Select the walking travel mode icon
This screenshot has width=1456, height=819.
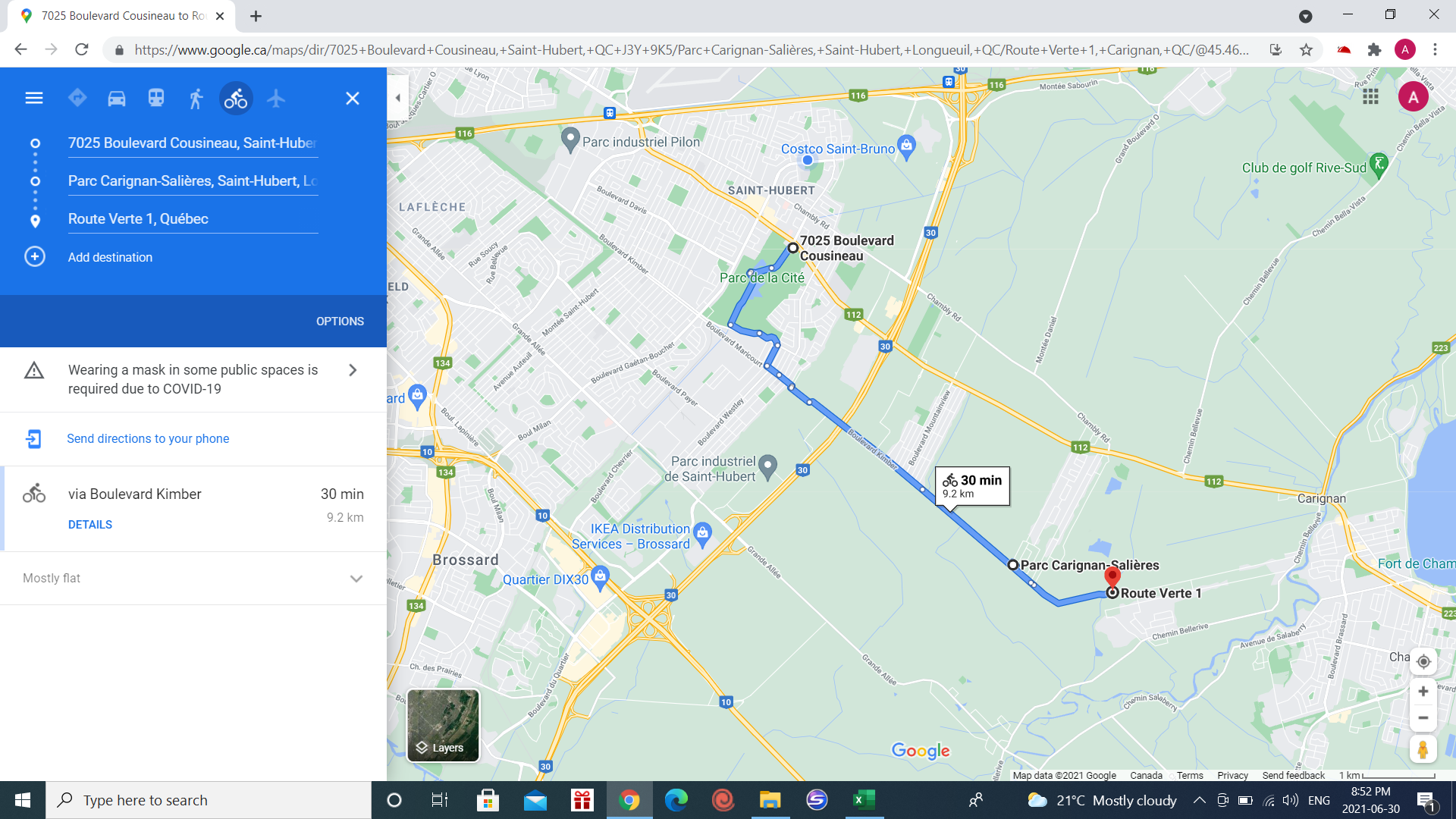196,99
